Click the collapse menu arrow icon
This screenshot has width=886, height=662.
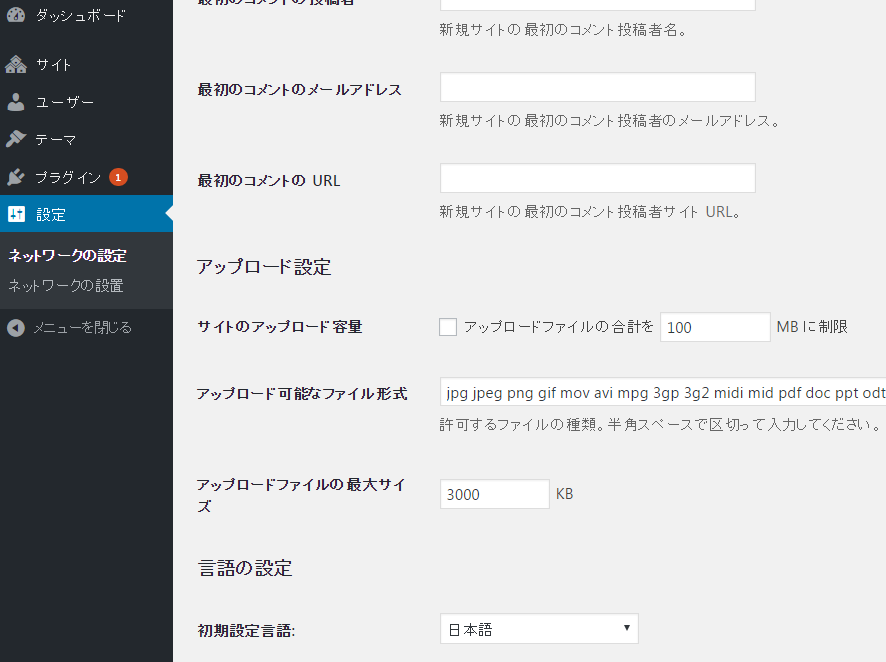click(16, 327)
